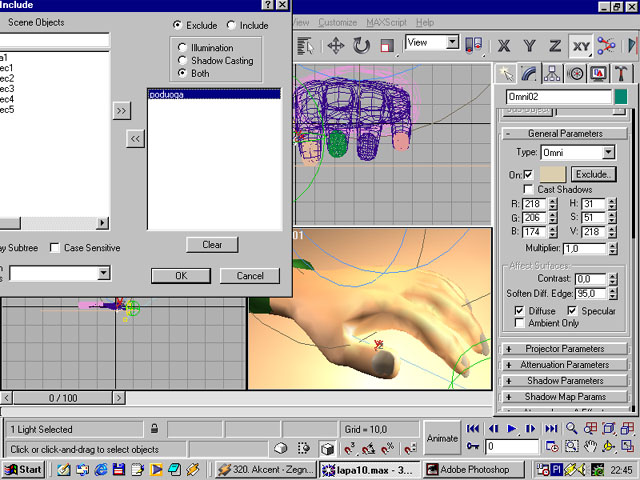
Task: Click the beige light color swatch
Action: pyautogui.click(x=553, y=174)
